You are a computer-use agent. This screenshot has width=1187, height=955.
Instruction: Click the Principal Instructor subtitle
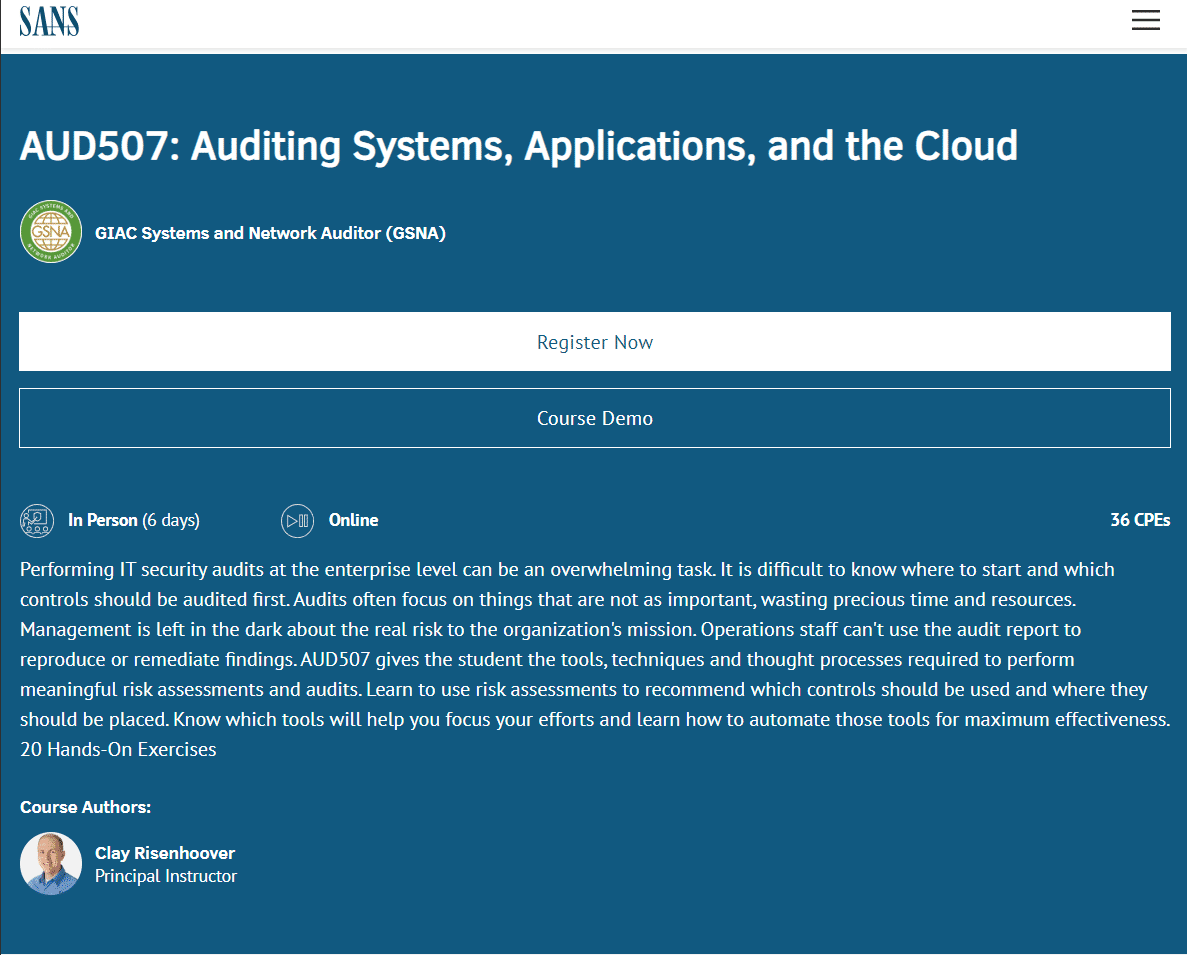166,876
